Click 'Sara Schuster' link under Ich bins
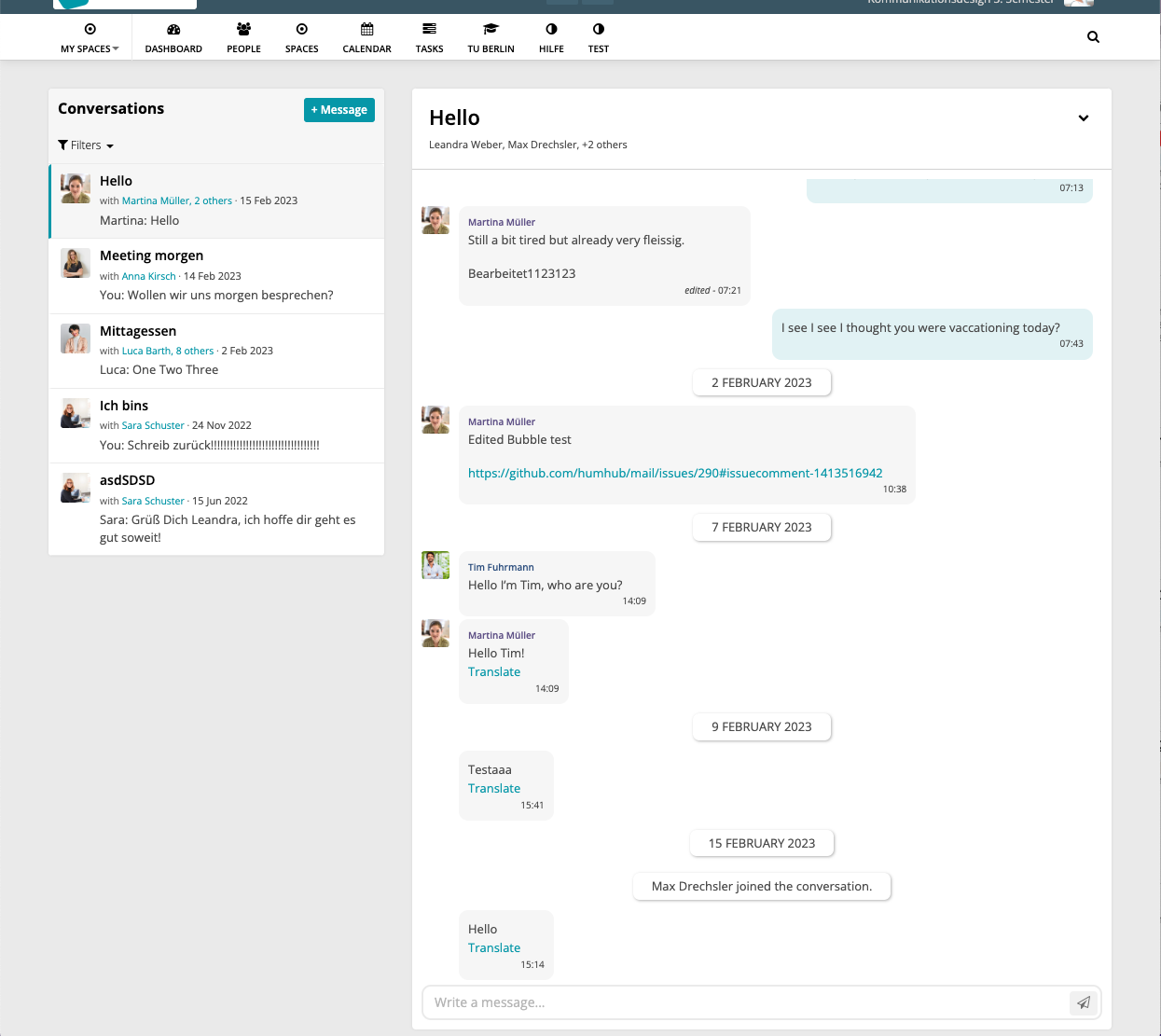Screen dimensions: 1161x1036 point(153,425)
